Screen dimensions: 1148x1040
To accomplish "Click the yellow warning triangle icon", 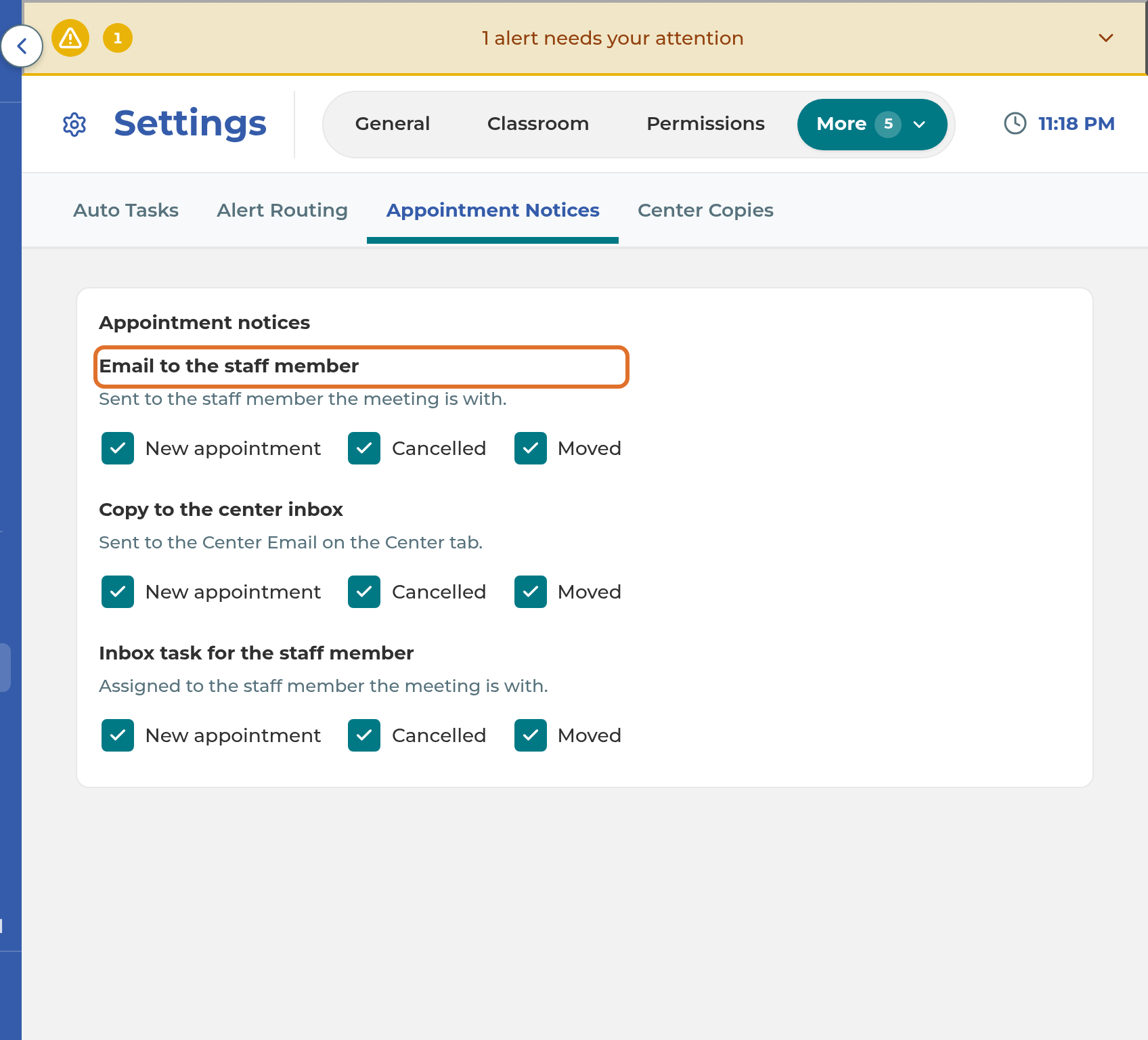I will point(70,38).
